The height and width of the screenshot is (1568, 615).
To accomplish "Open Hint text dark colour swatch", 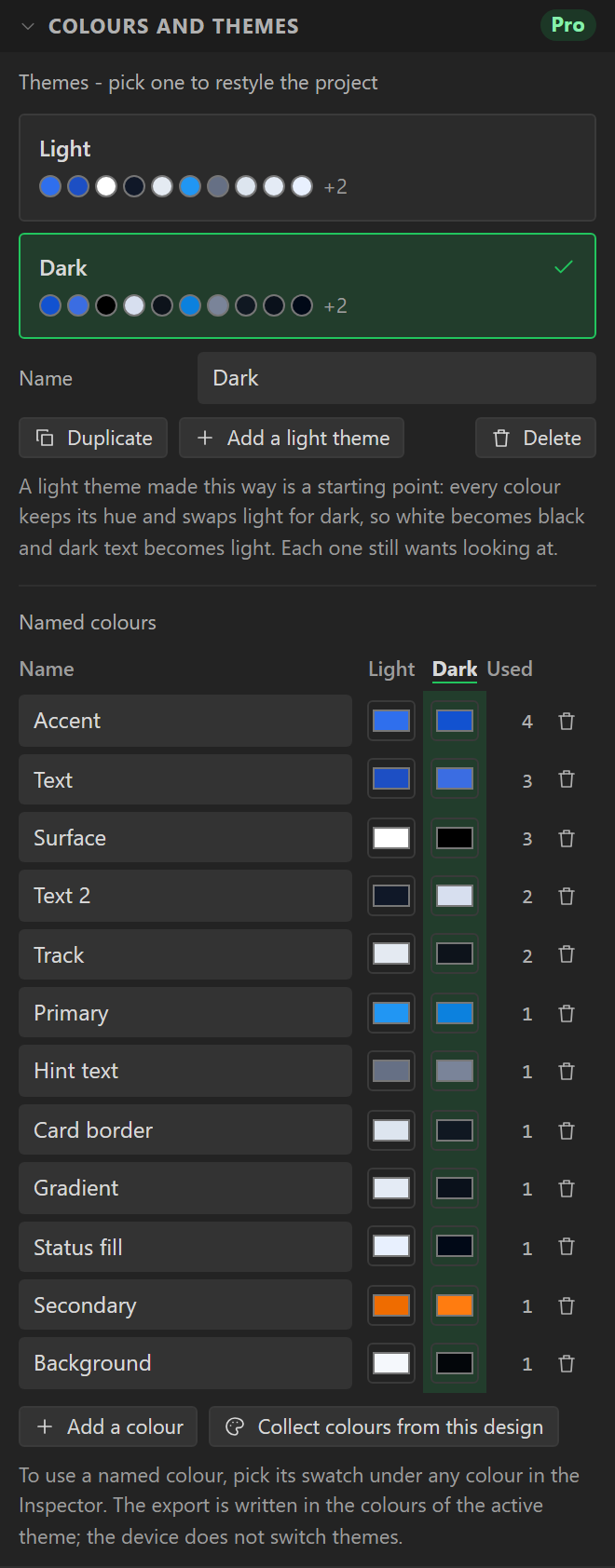I will pyautogui.click(x=455, y=1071).
